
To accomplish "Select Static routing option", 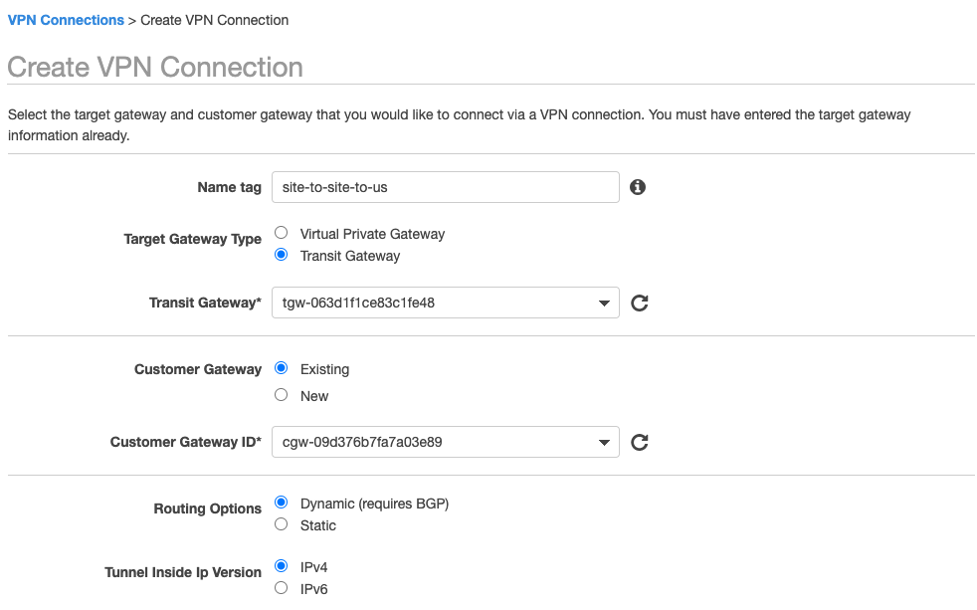I will [281, 524].
